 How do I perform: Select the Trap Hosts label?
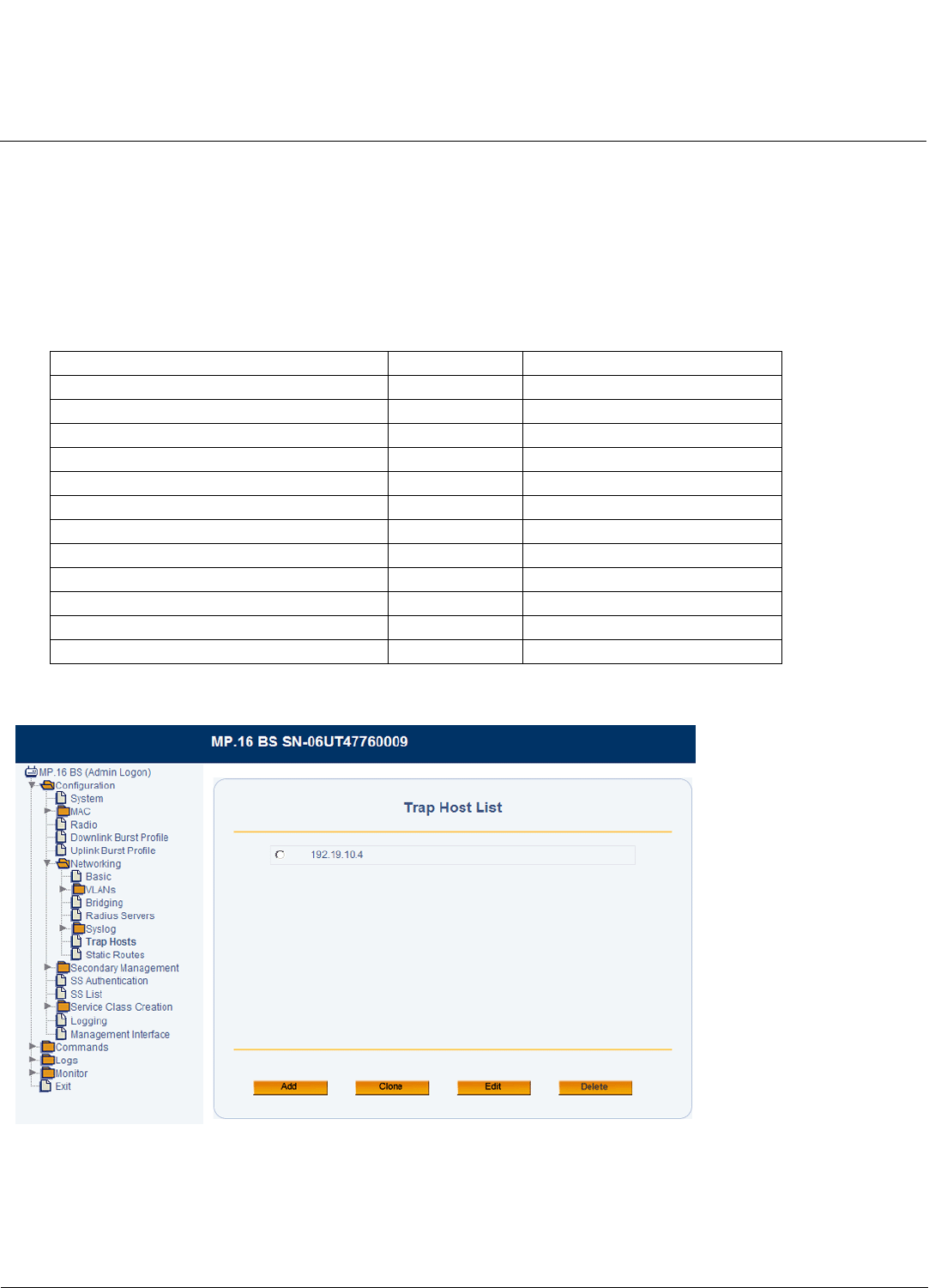(x=111, y=942)
